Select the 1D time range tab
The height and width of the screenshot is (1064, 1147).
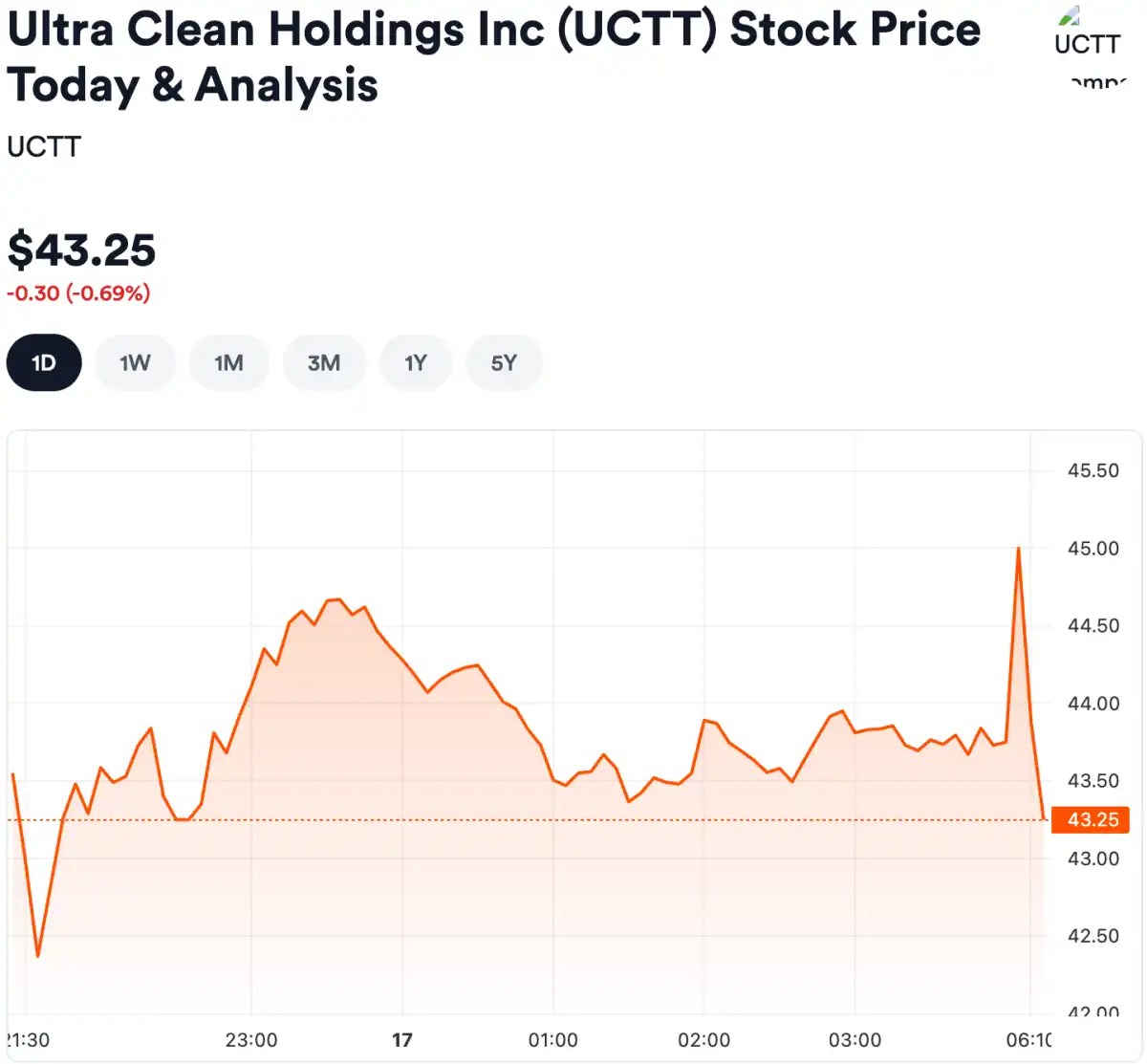pyautogui.click(x=44, y=363)
